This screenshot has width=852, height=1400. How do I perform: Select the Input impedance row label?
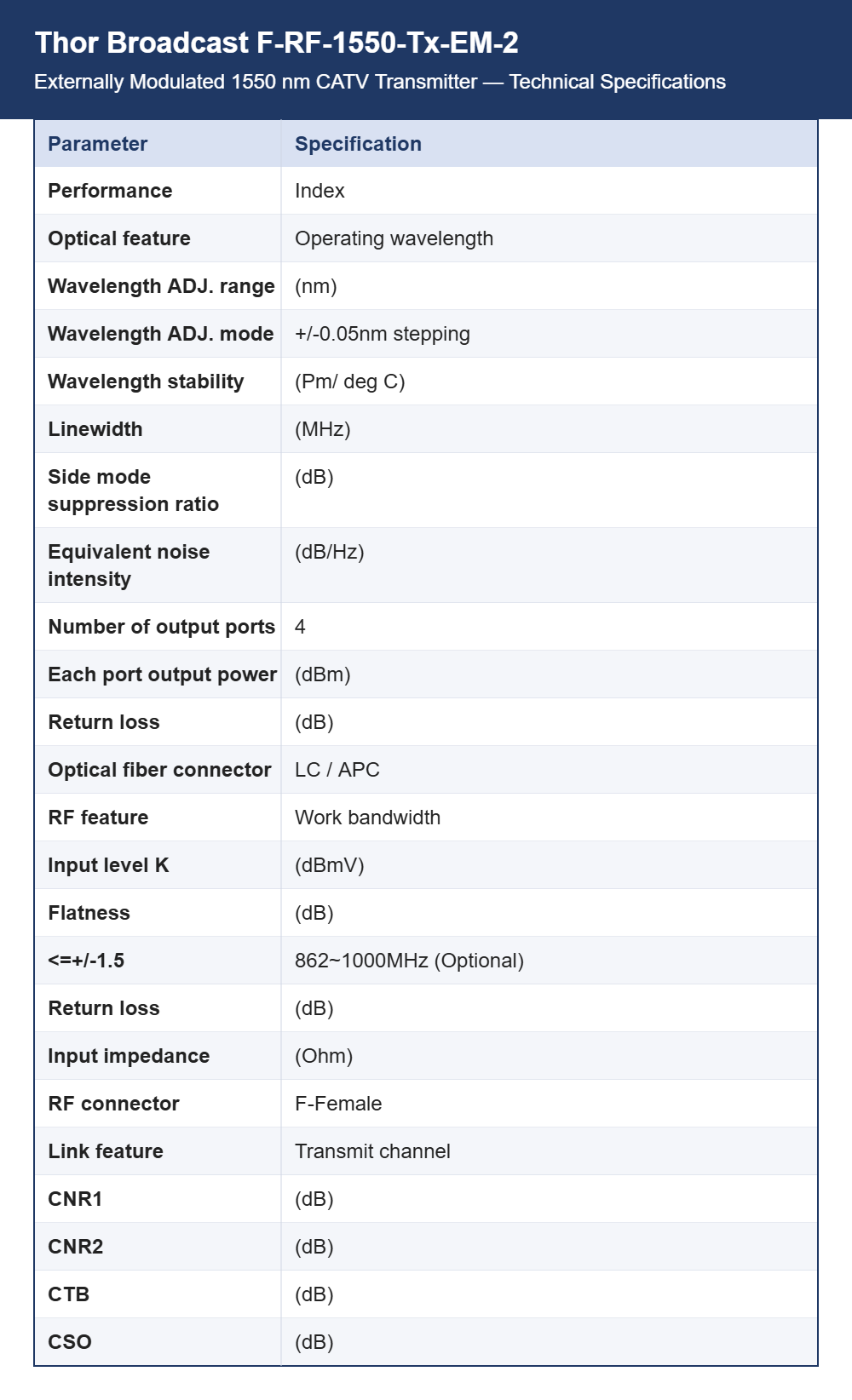point(129,1056)
